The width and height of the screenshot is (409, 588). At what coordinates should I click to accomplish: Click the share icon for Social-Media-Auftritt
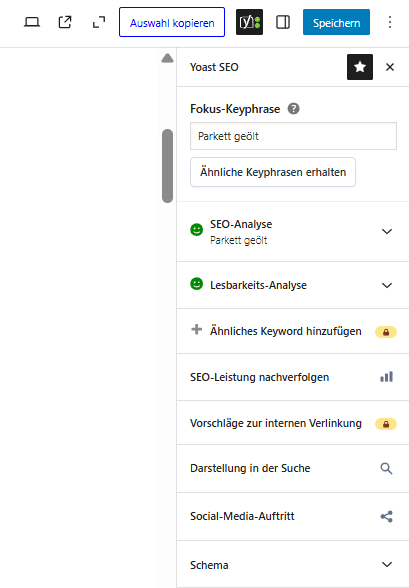click(x=387, y=516)
